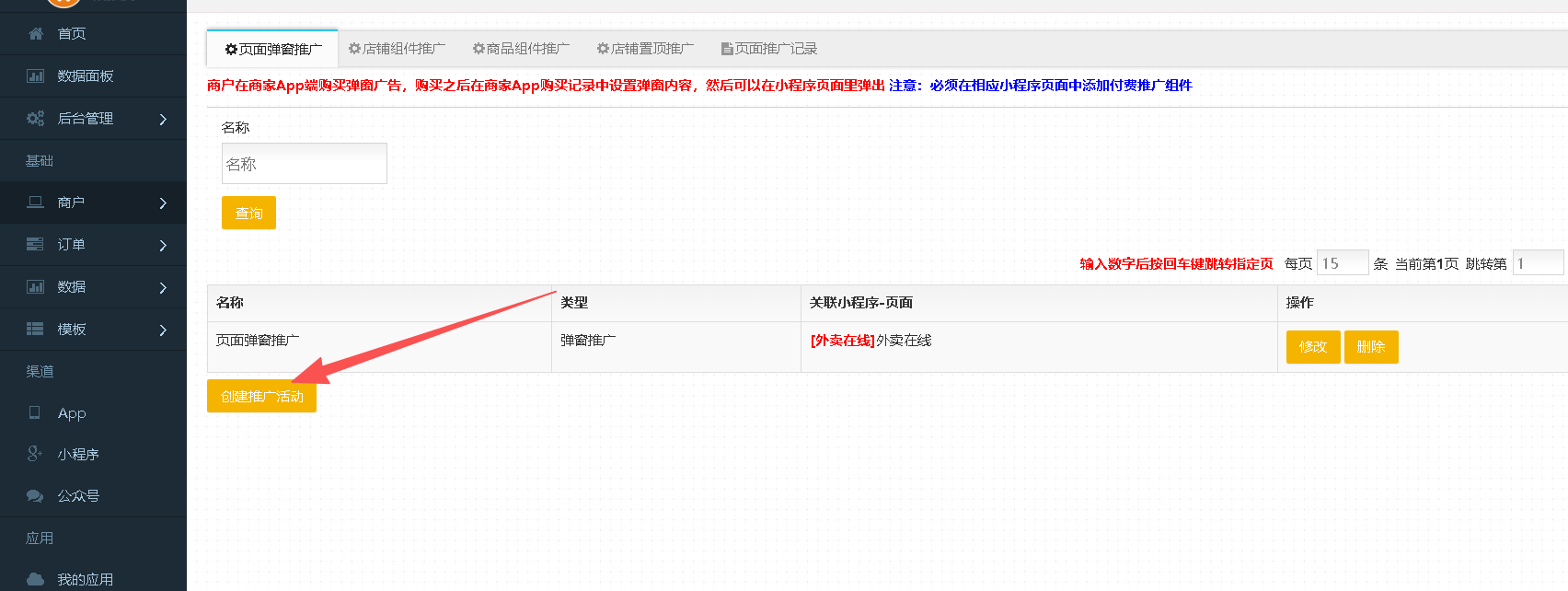Focus the 名称 search input field

coord(304,164)
